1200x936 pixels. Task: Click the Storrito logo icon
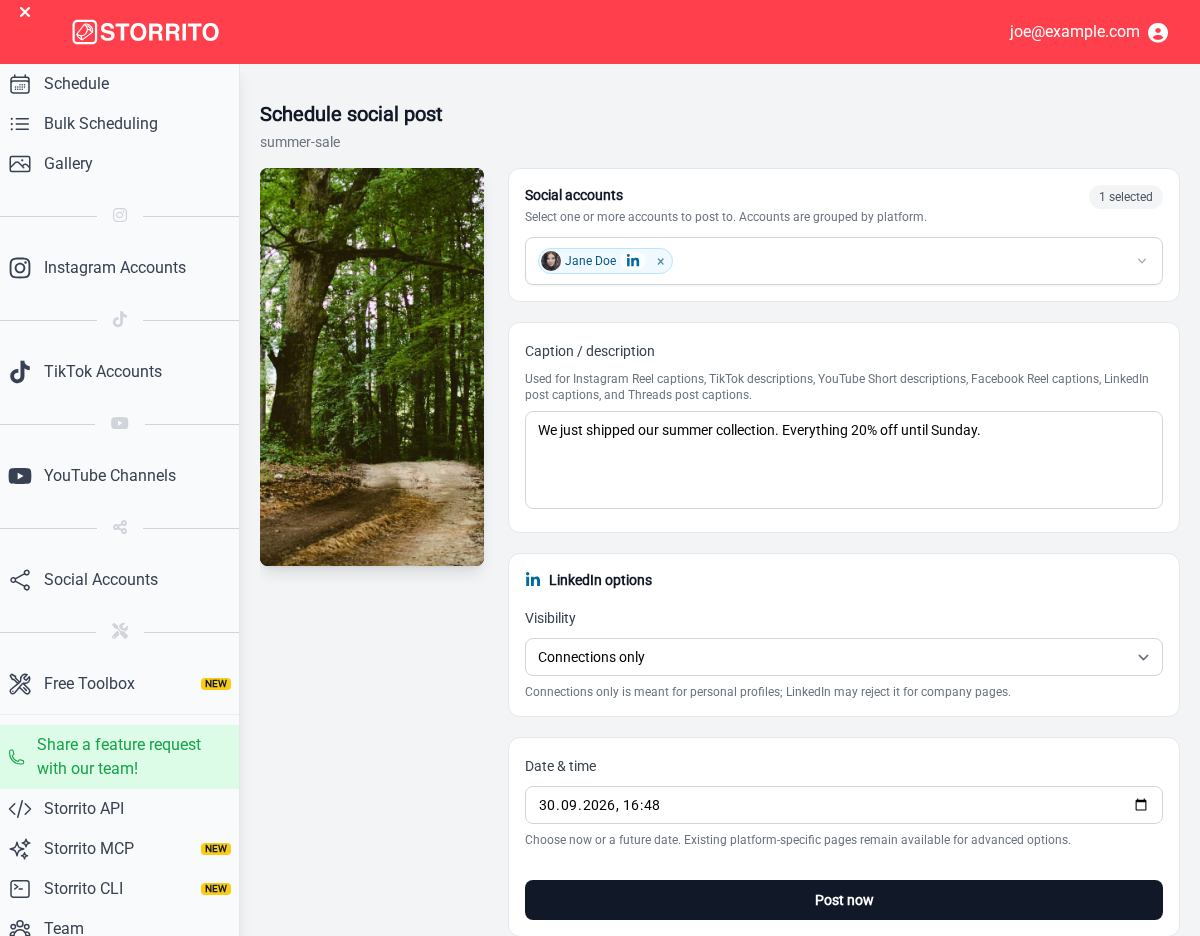pos(85,32)
